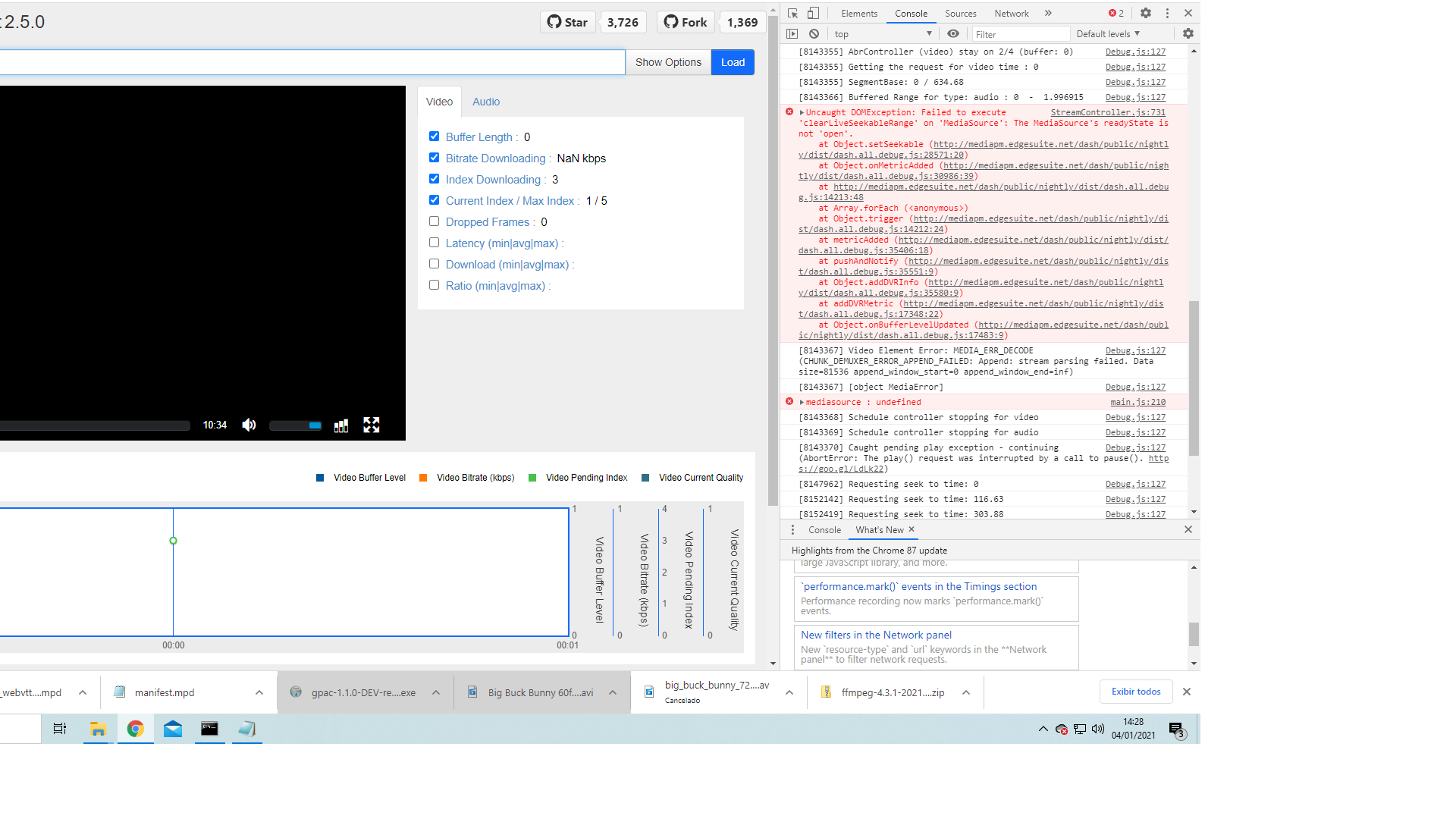Create a live expression with the eye icon

pyautogui.click(x=953, y=33)
